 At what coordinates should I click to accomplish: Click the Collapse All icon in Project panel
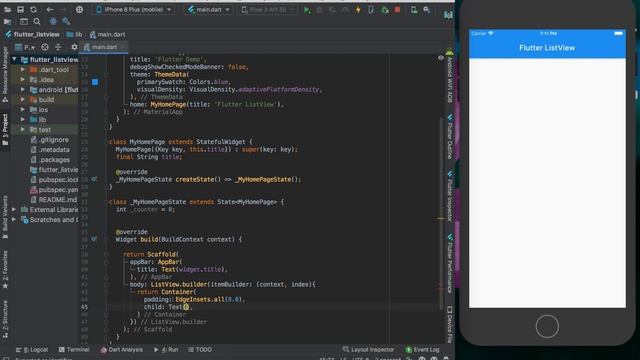(58, 47)
